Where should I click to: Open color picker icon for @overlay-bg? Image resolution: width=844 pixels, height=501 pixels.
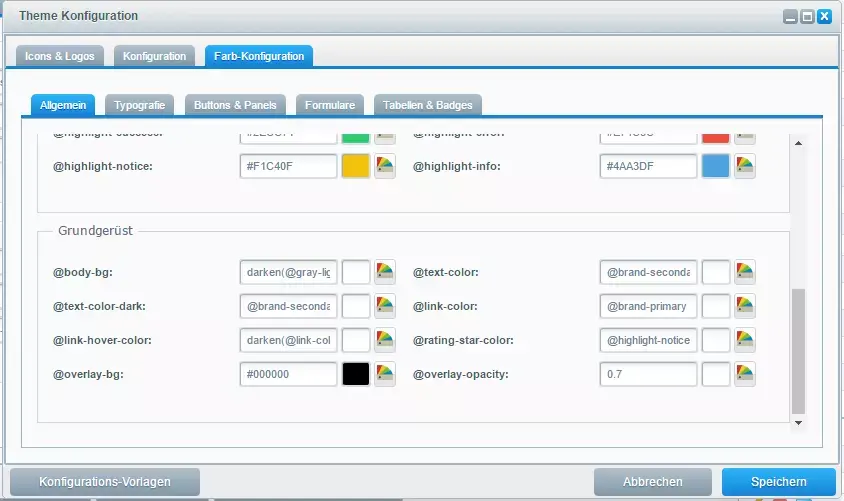(x=385, y=374)
